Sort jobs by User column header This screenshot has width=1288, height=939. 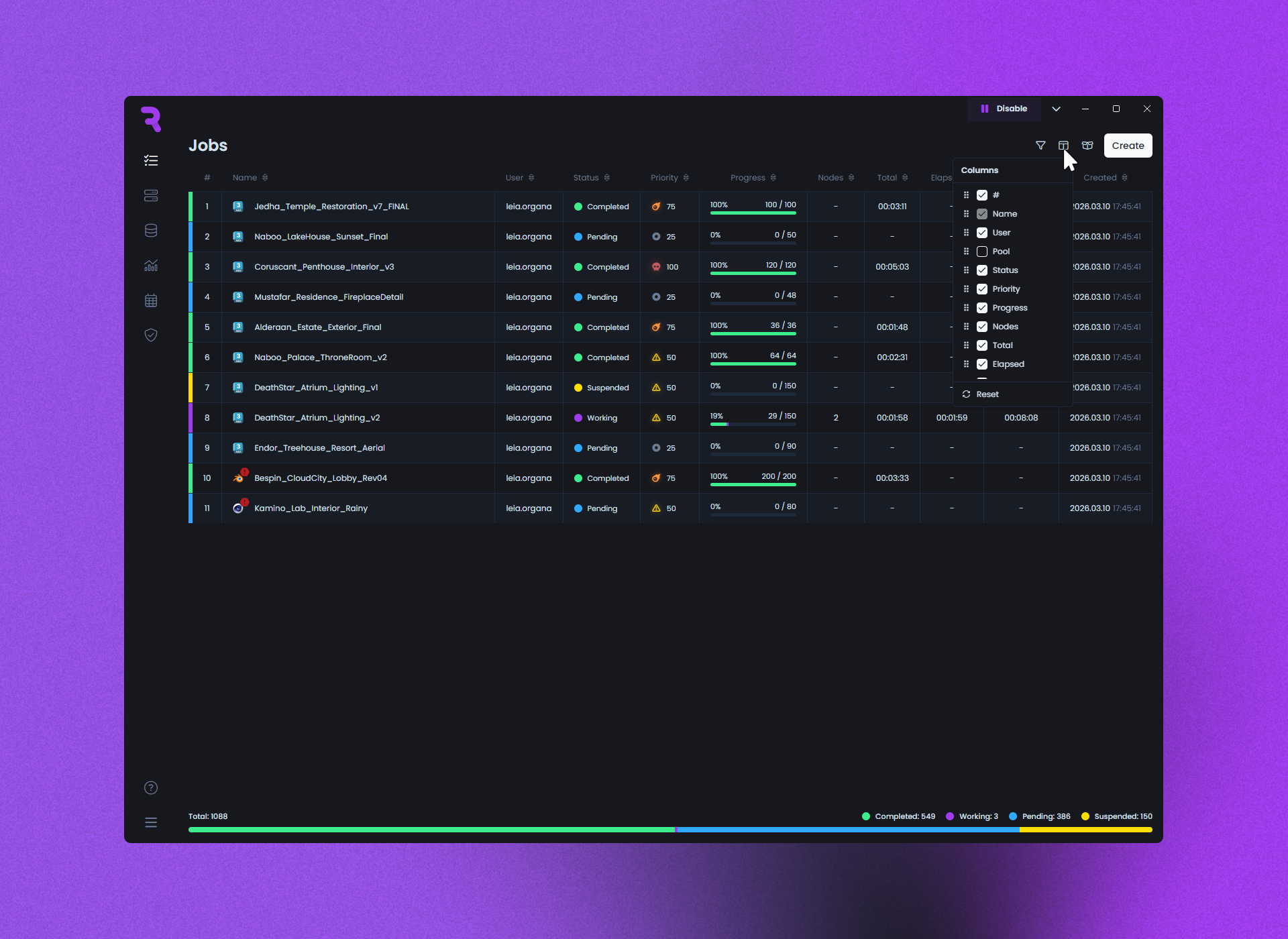(x=520, y=178)
